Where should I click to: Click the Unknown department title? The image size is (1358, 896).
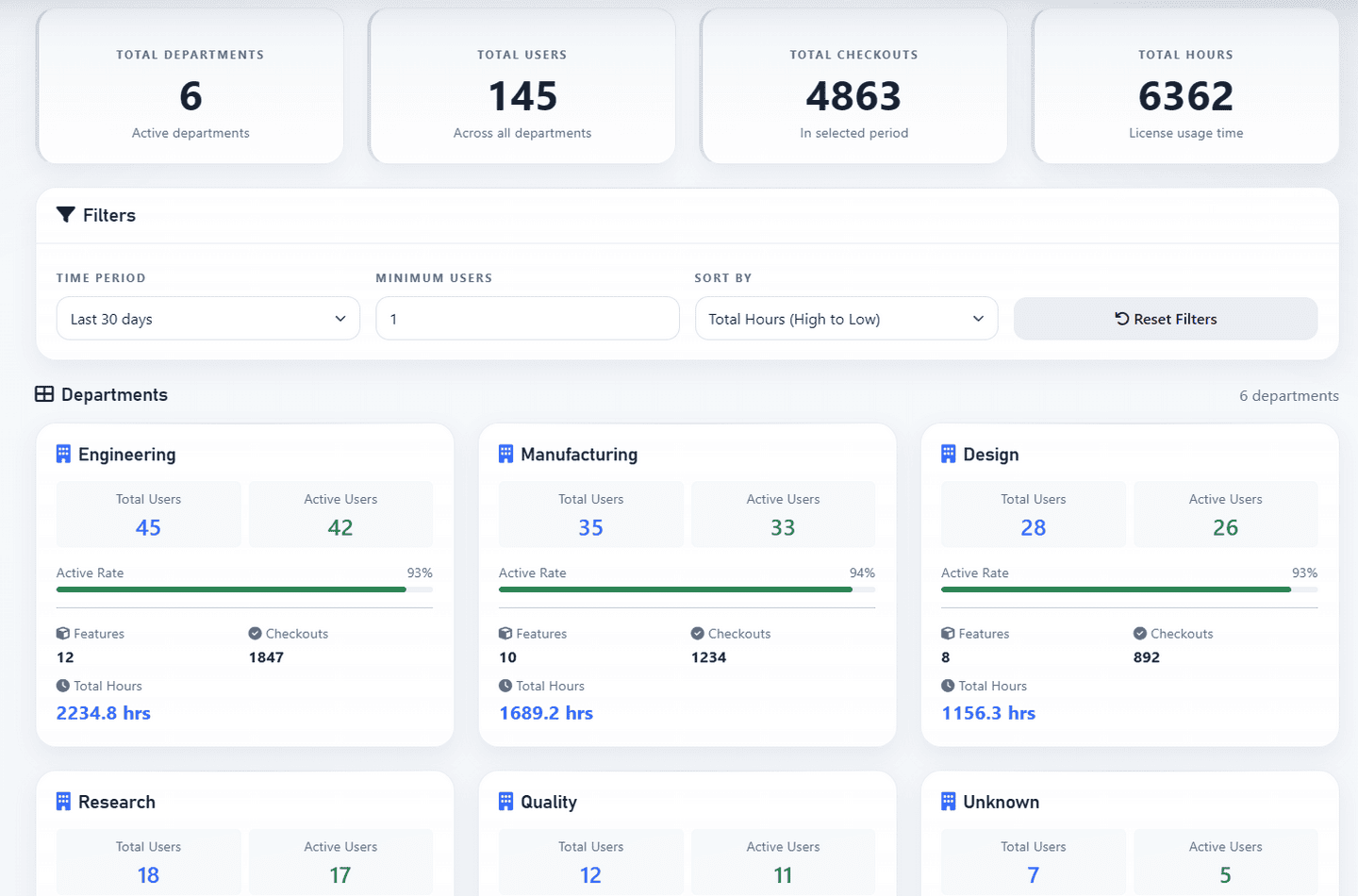point(1002,802)
